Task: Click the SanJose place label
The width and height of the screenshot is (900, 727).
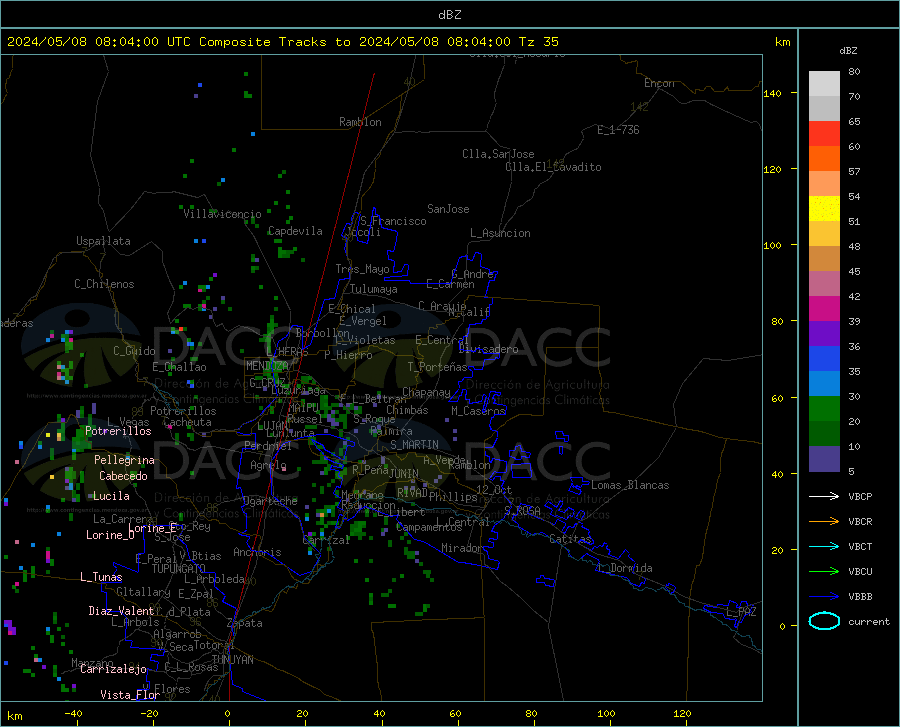Action: point(448,209)
